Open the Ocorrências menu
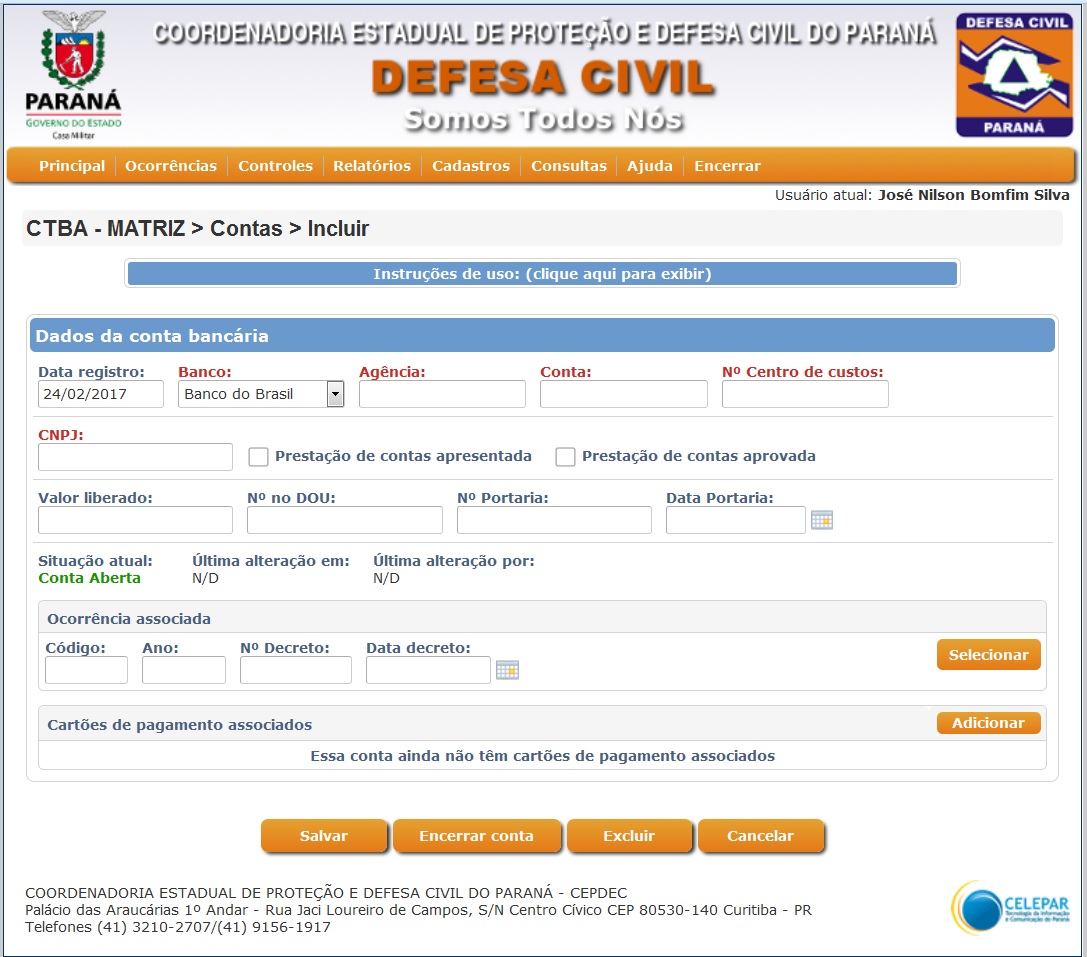1087x957 pixels. [x=171, y=166]
